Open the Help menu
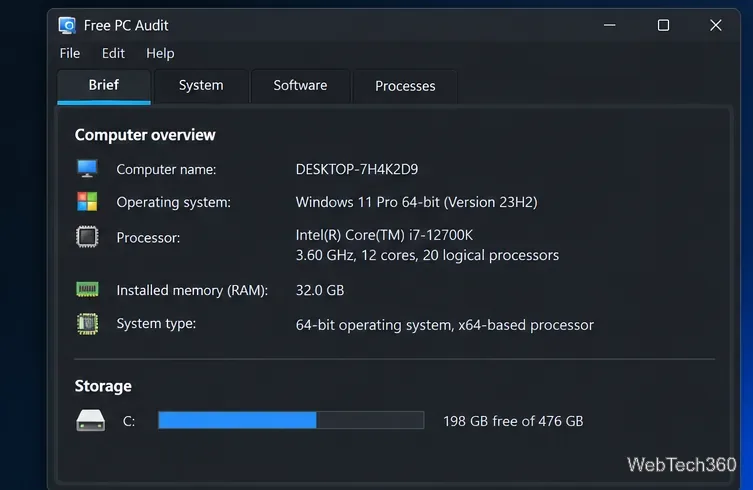This screenshot has height=490, width=753. pyautogui.click(x=160, y=53)
